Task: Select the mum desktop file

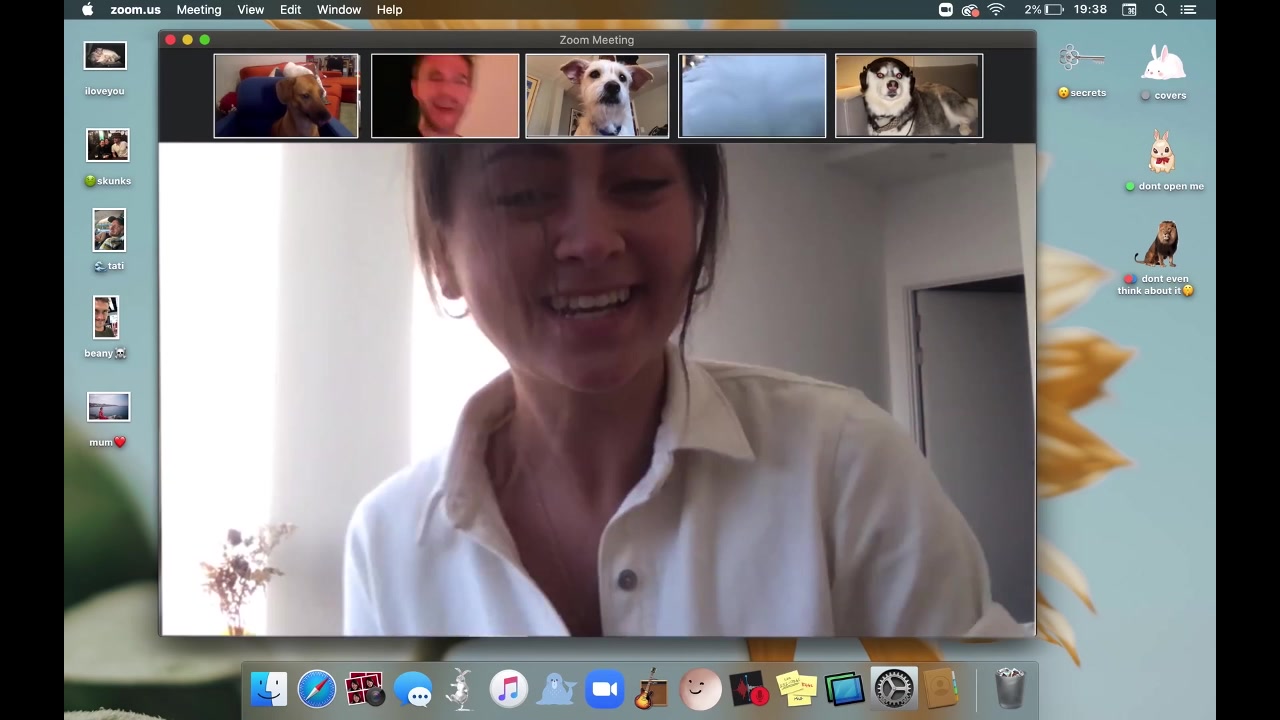Action: point(108,420)
